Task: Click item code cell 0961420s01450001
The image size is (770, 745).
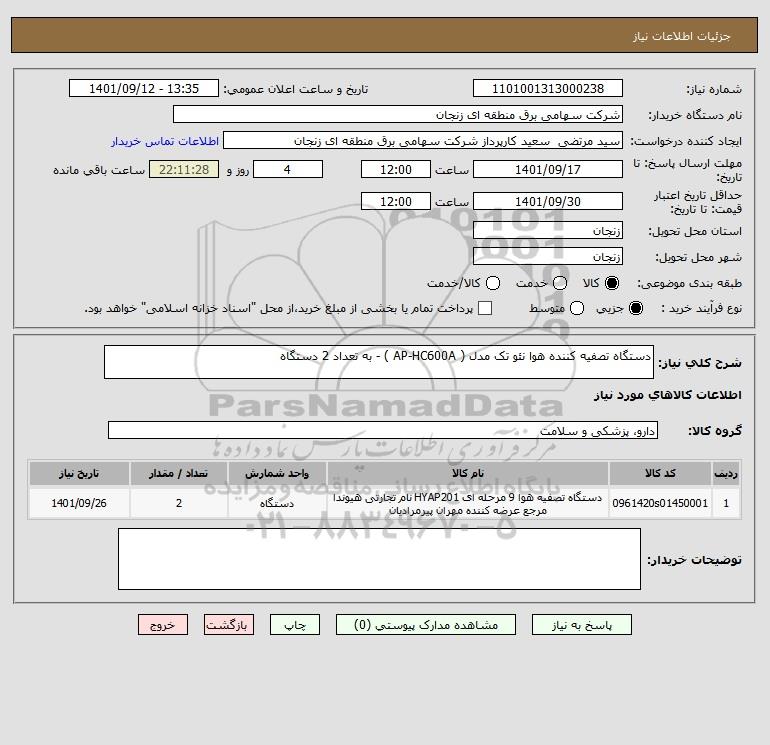Action: [x=660, y=503]
